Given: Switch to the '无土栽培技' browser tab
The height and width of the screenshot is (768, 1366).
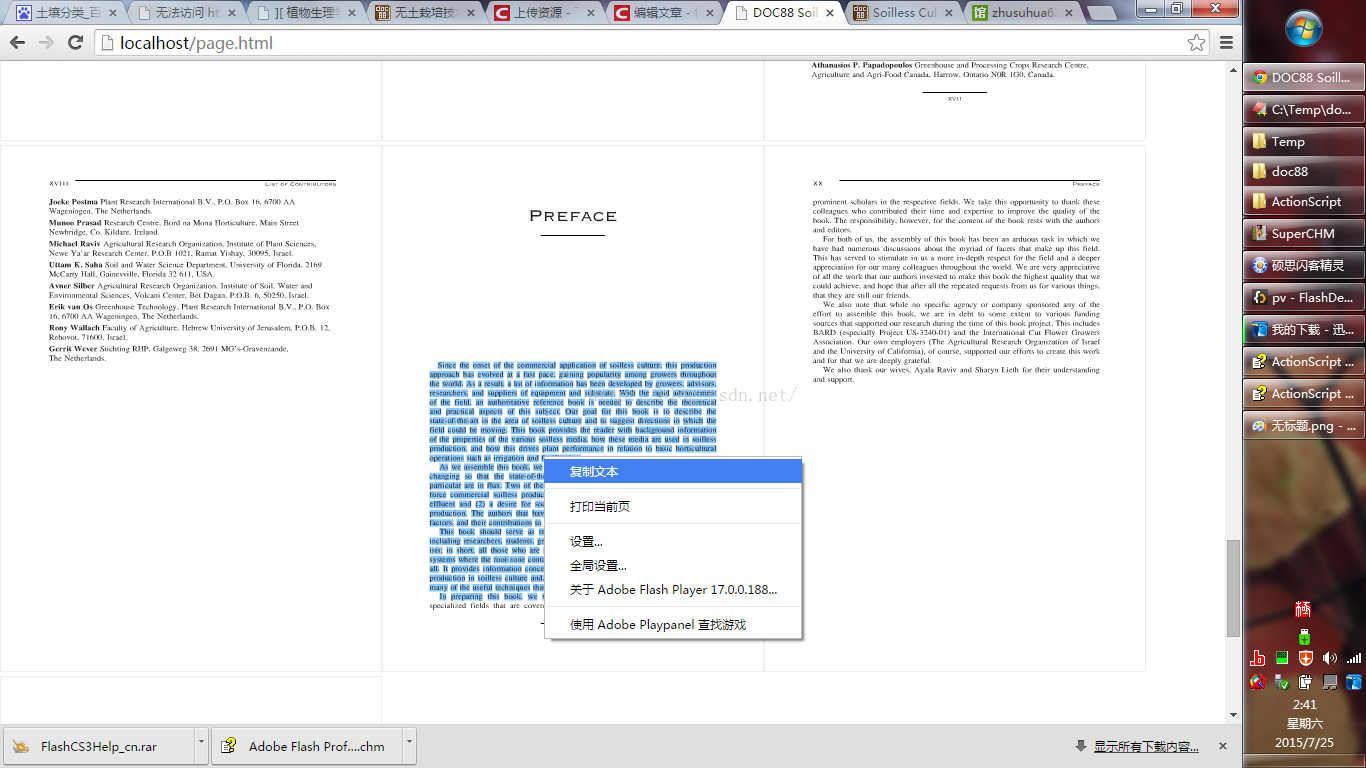Looking at the screenshot, I should tap(425, 13).
